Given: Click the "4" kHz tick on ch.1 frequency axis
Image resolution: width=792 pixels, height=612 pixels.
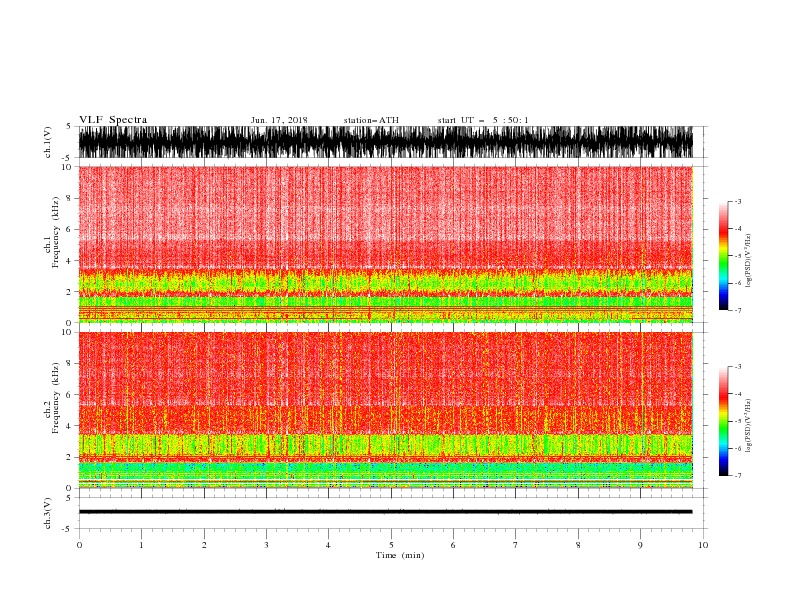Looking at the screenshot, I should tap(70, 261).
